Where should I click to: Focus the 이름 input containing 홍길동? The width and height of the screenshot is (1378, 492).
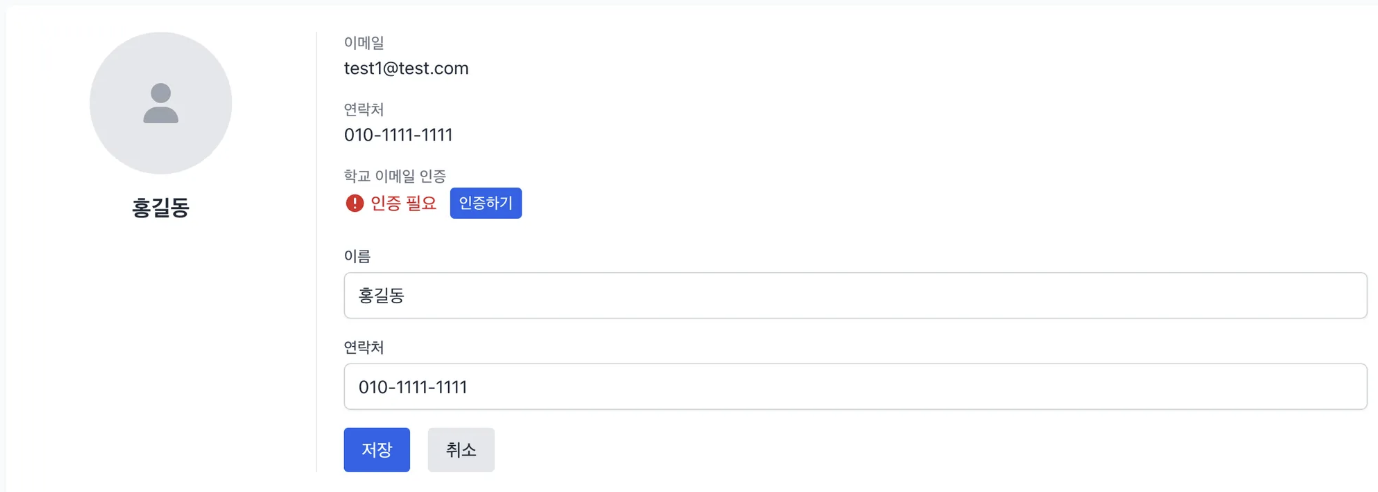pos(855,296)
